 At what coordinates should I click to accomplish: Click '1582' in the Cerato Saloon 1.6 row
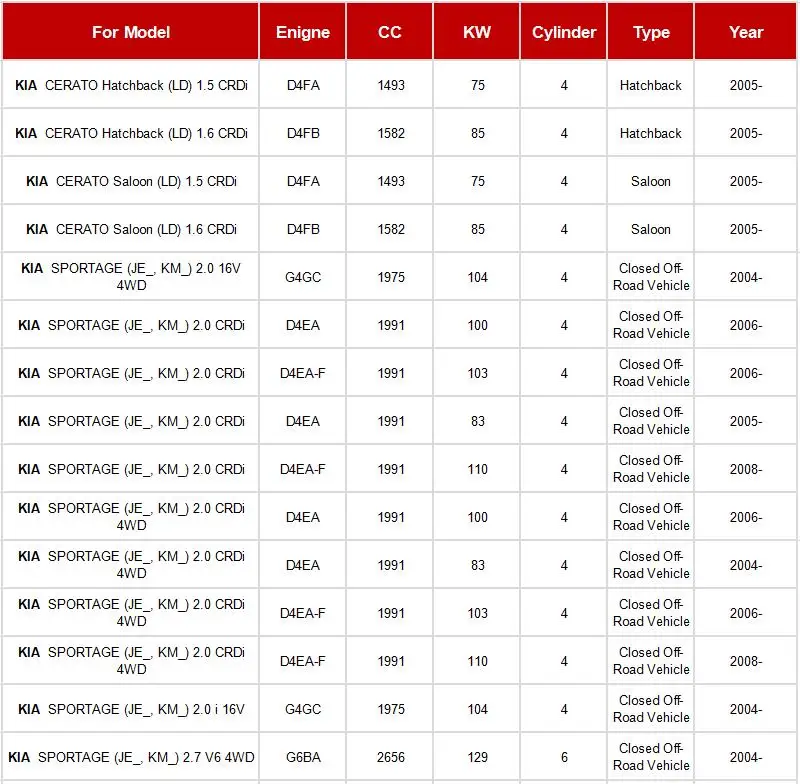pyautogui.click(x=391, y=229)
